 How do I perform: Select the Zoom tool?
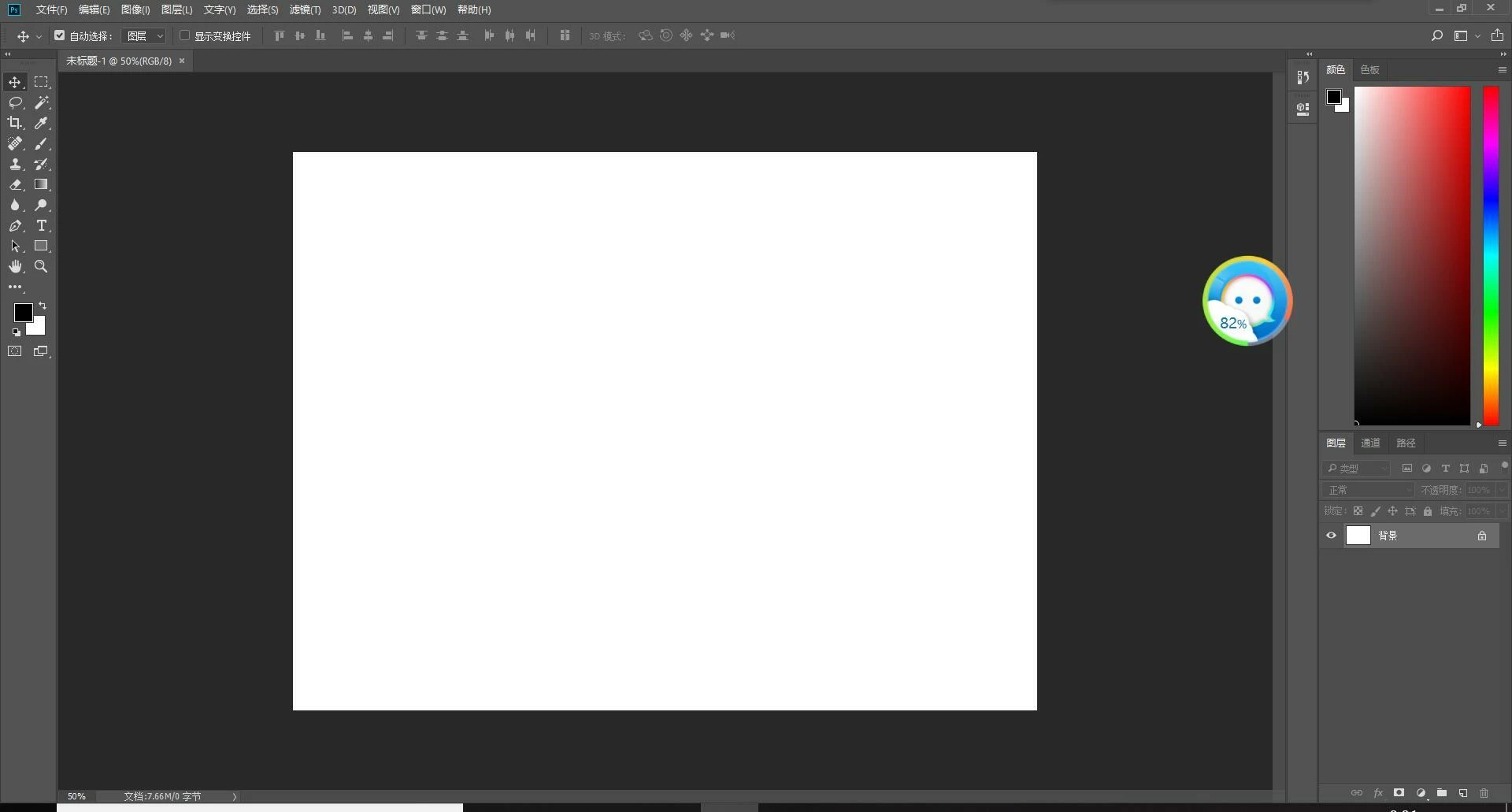pyautogui.click(x=41, y=266)
